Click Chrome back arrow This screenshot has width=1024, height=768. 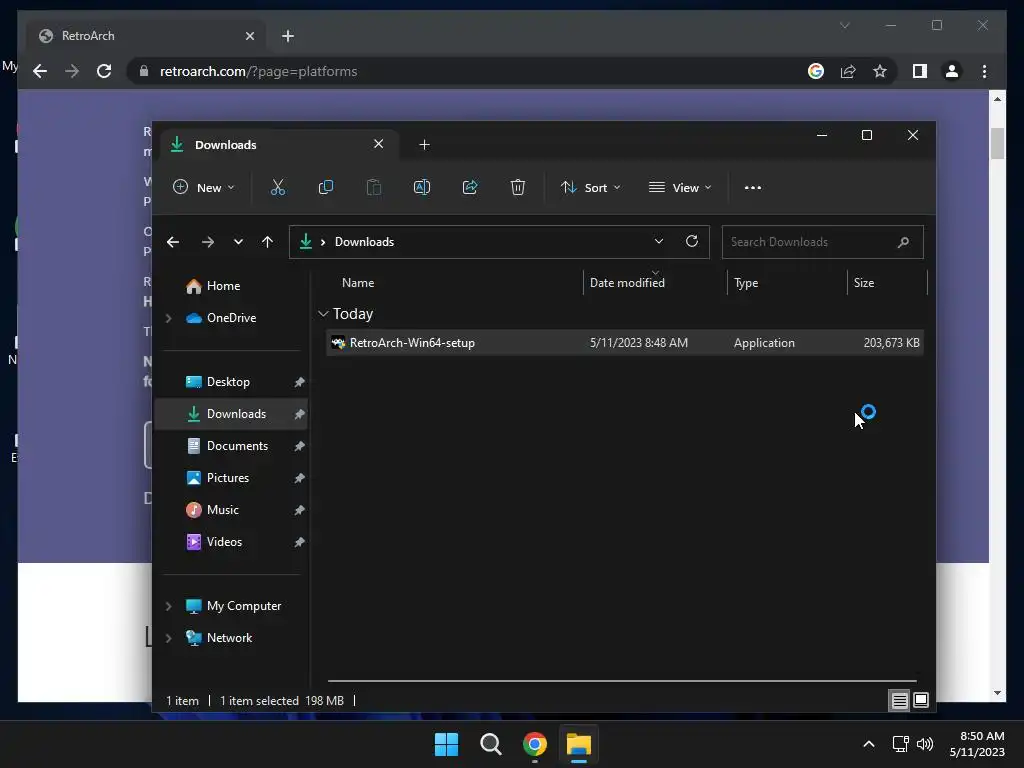click(40, 71)
